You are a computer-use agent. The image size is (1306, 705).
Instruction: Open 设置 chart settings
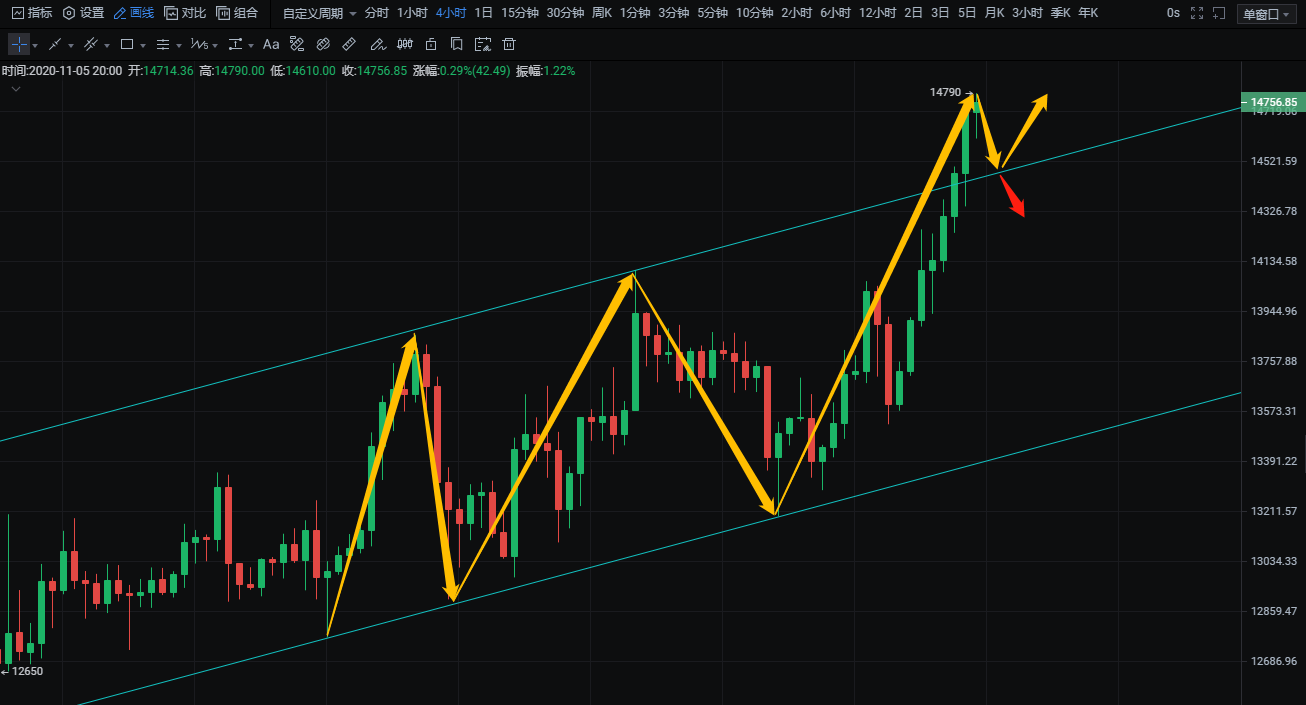click(83, 13)
